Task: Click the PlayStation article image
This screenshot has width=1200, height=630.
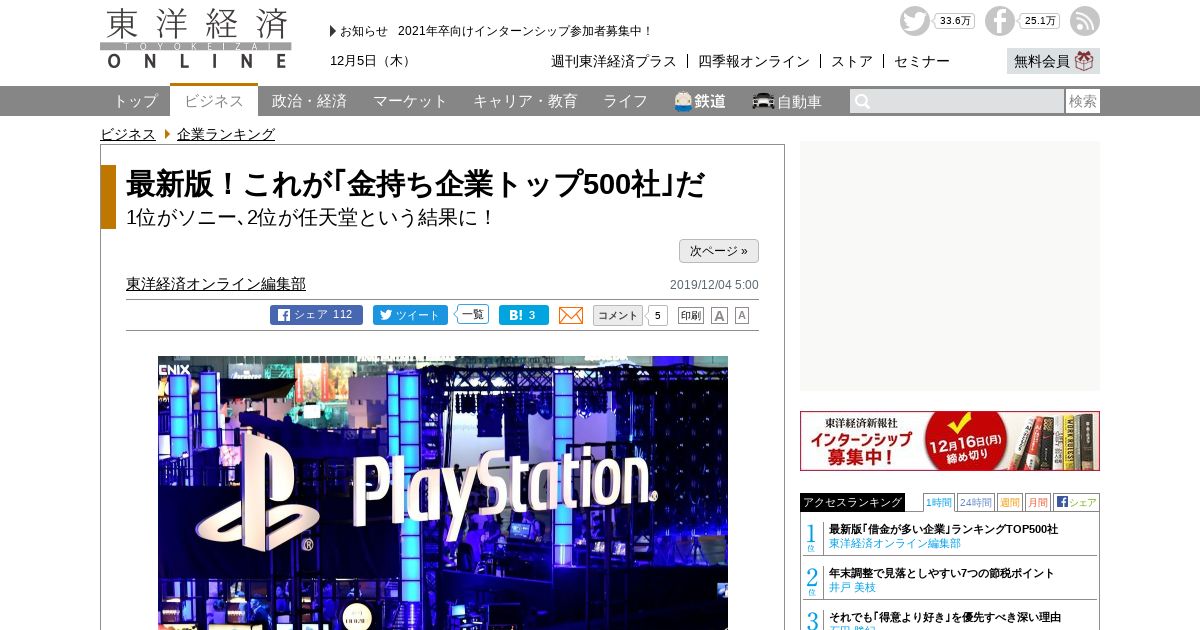Action: pyautogui.click(x=443, y=493)
